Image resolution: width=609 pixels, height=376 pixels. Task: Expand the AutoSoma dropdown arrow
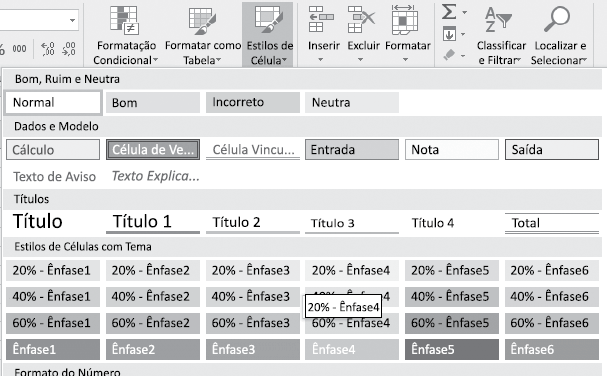pyautogui.click(x=464, y=13)
